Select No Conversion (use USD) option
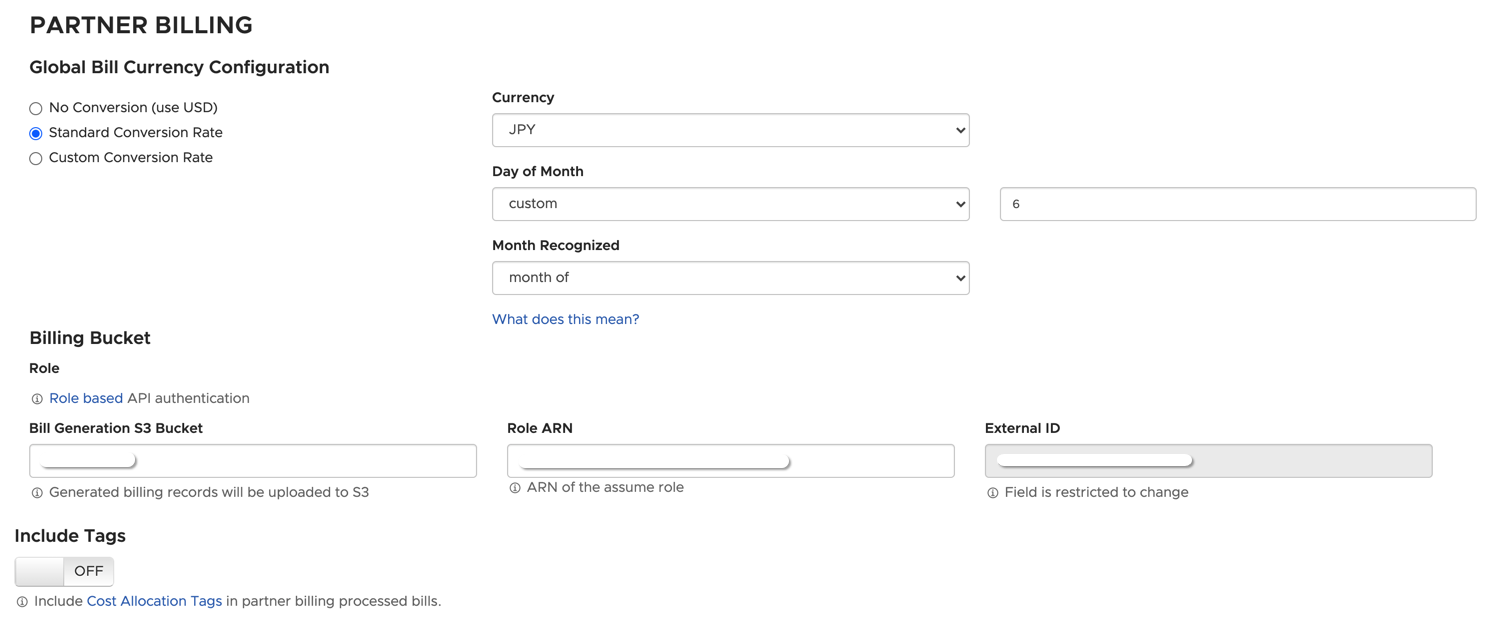The height and width of the screenshot is (619, 1492). pyautogui.click(x=36, y=108)
